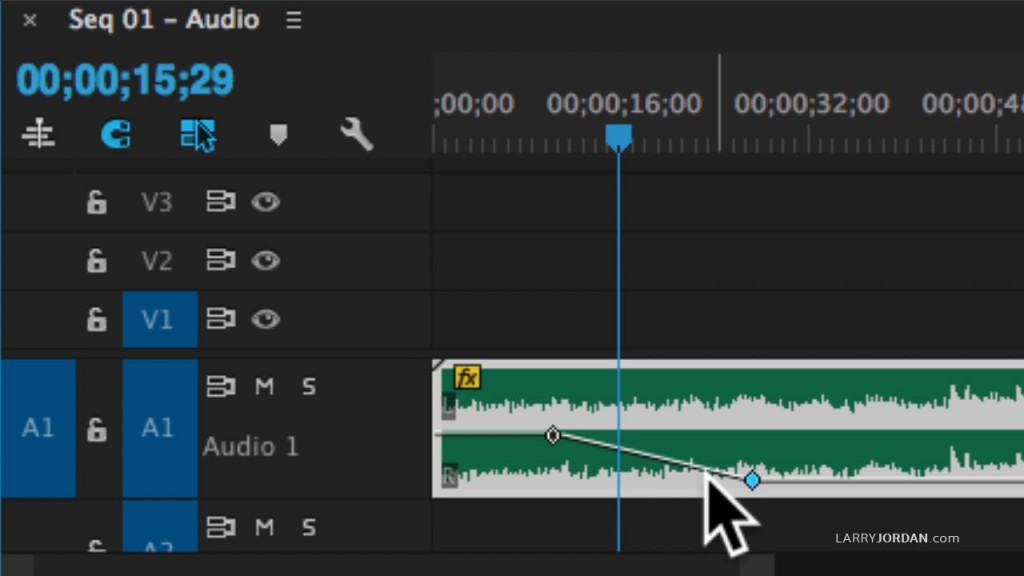The width and height of the screenshot is (1024, 576).
Task: Hide the V2 track output
Action: coord(266,261)
